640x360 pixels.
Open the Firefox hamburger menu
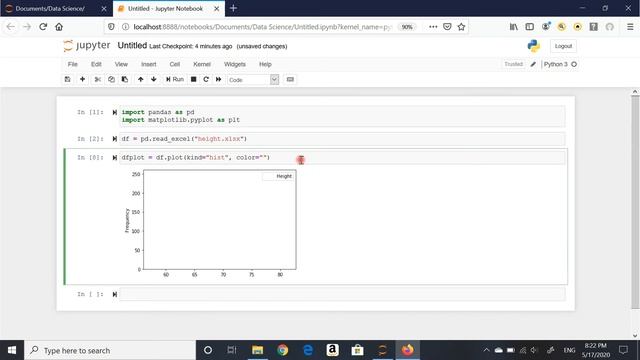tap(630, 27)
